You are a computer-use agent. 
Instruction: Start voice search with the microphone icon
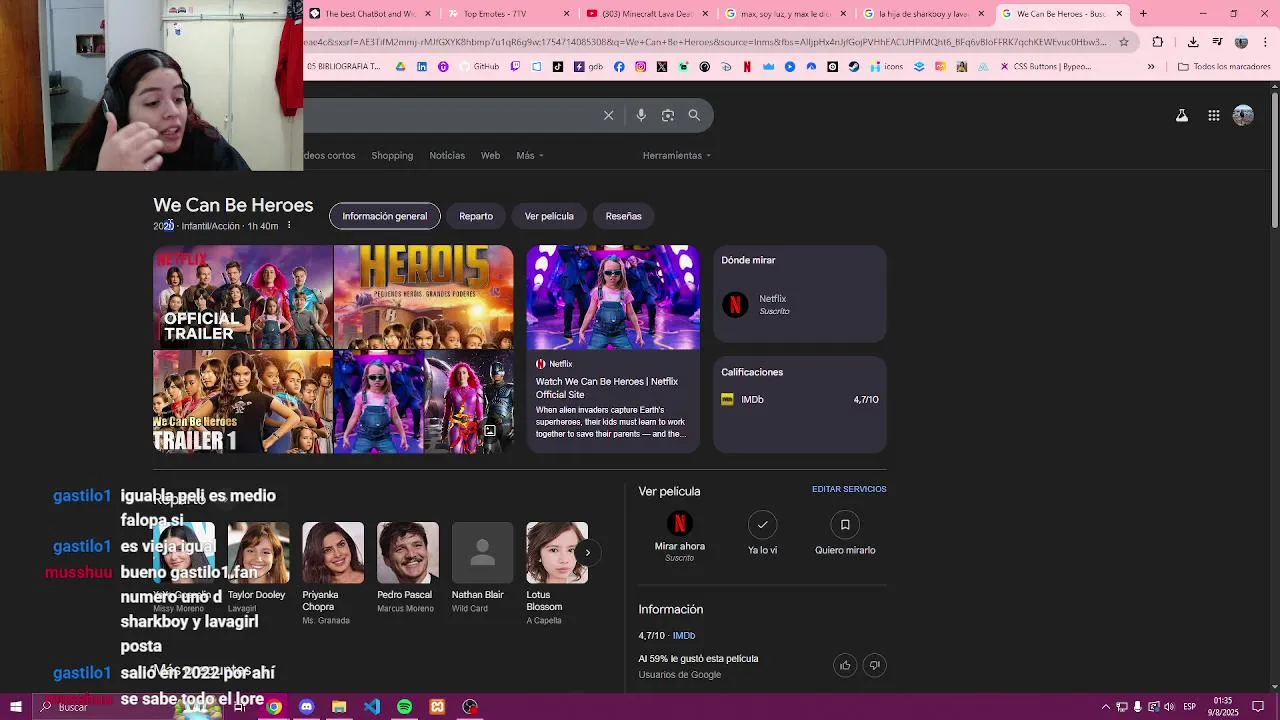point(641,115)
